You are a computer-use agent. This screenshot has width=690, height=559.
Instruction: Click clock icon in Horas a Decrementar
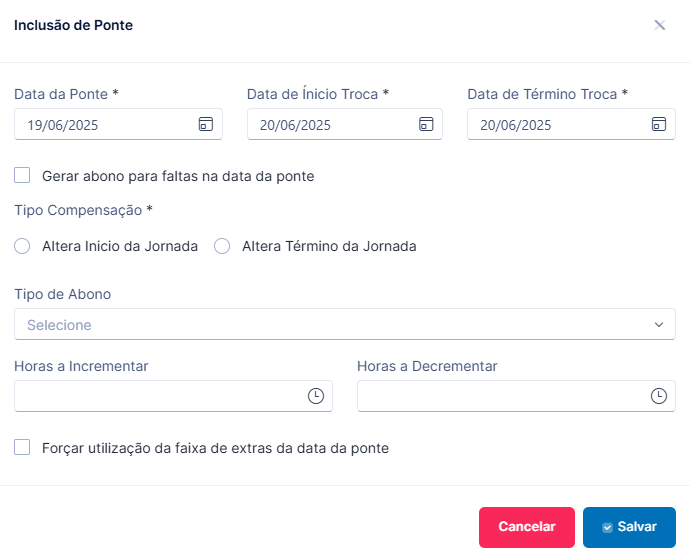658,396
